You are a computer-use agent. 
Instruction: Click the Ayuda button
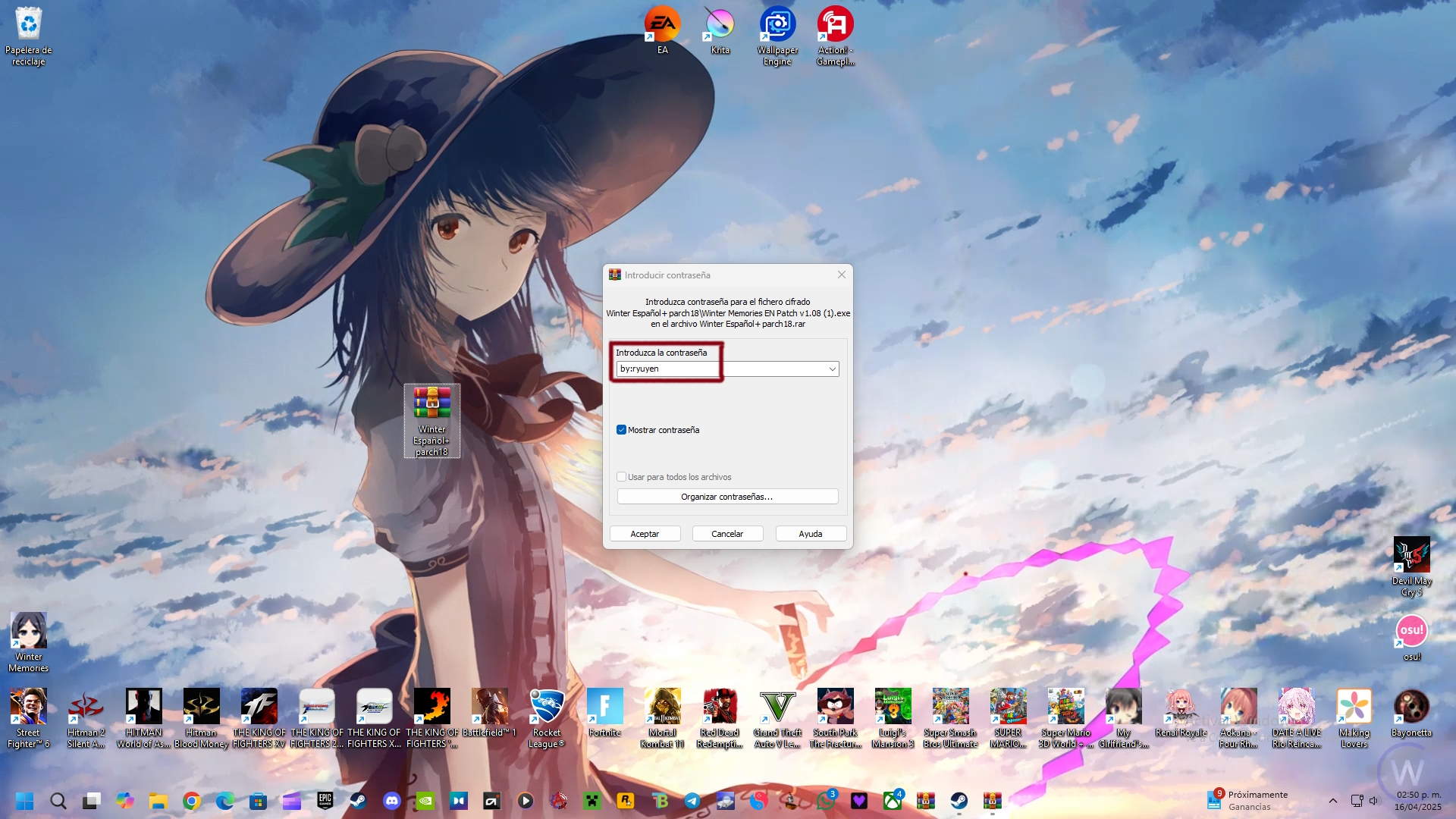(x=810, y=534)
